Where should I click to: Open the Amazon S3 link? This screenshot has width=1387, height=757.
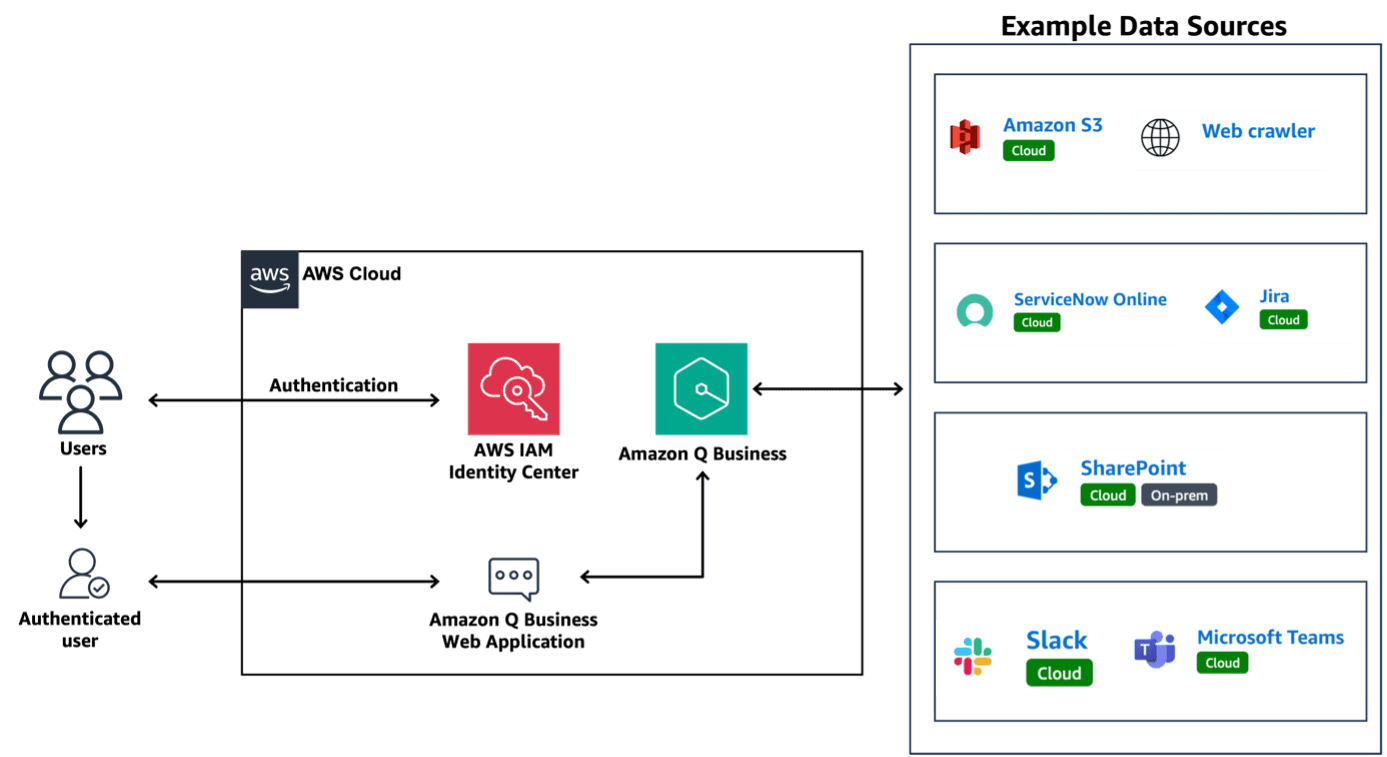(1052, 125)
